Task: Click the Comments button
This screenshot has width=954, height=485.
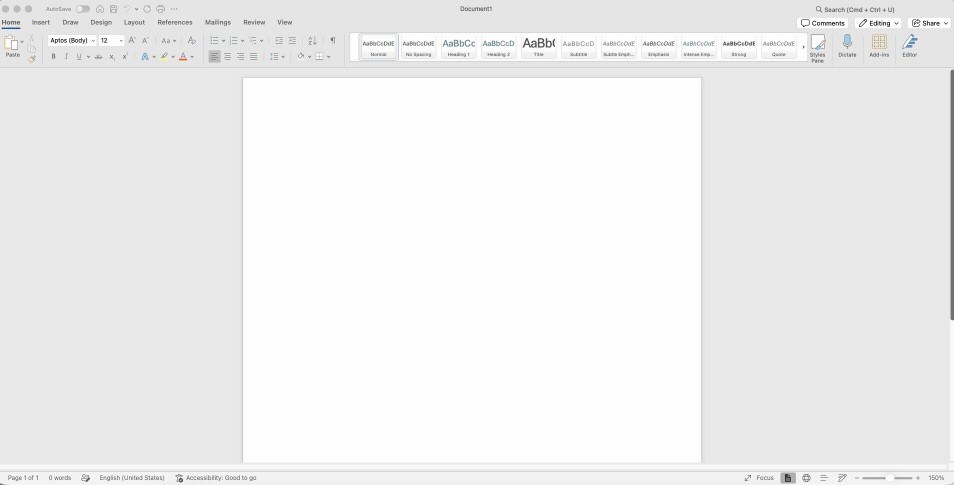Action: pyautogui.click(x=823, y=23)
